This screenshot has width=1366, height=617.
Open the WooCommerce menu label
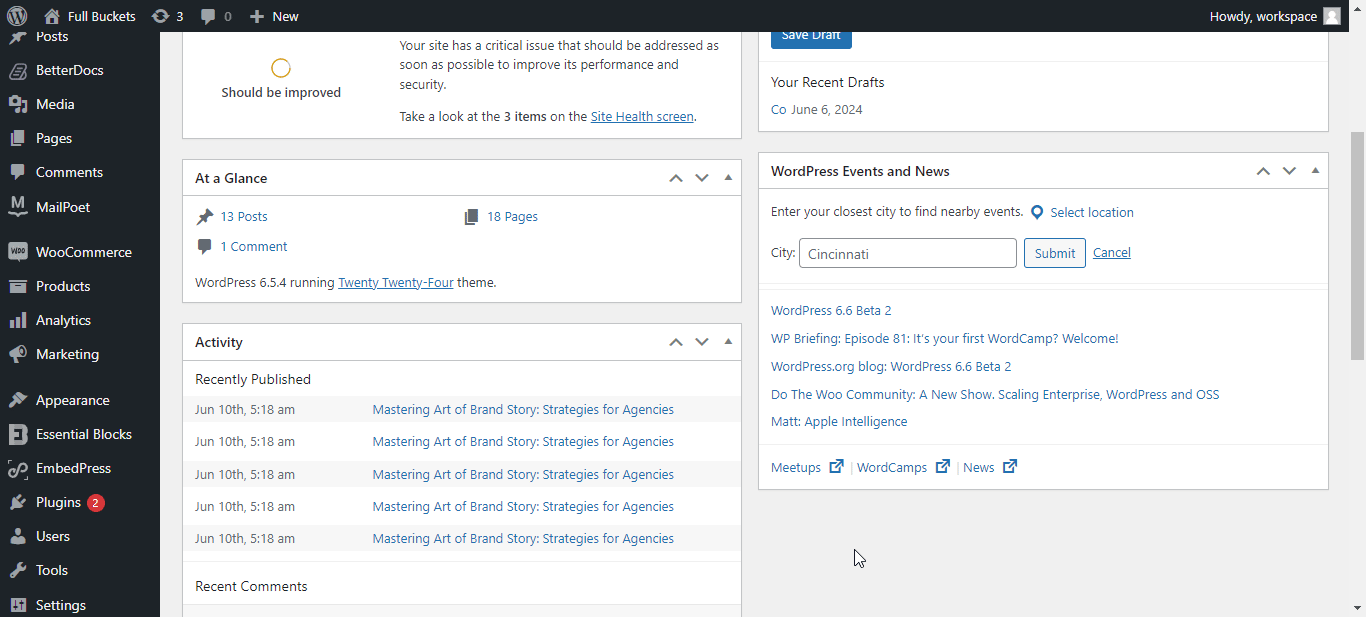84,252
